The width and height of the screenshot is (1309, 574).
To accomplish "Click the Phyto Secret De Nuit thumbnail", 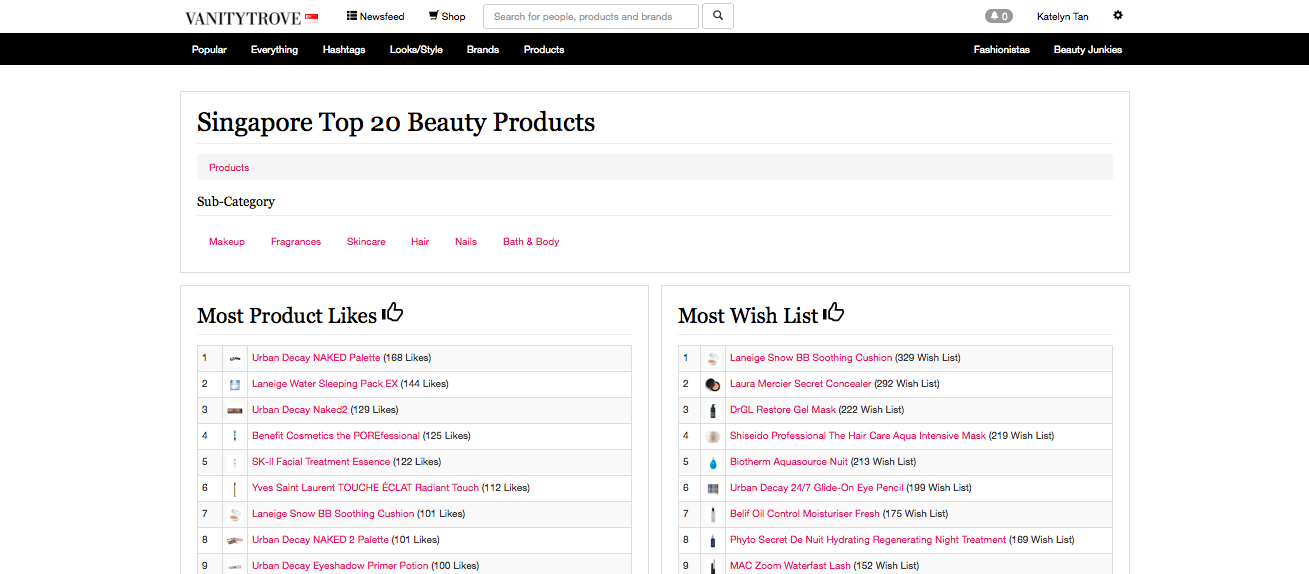I will coord(713,540).
